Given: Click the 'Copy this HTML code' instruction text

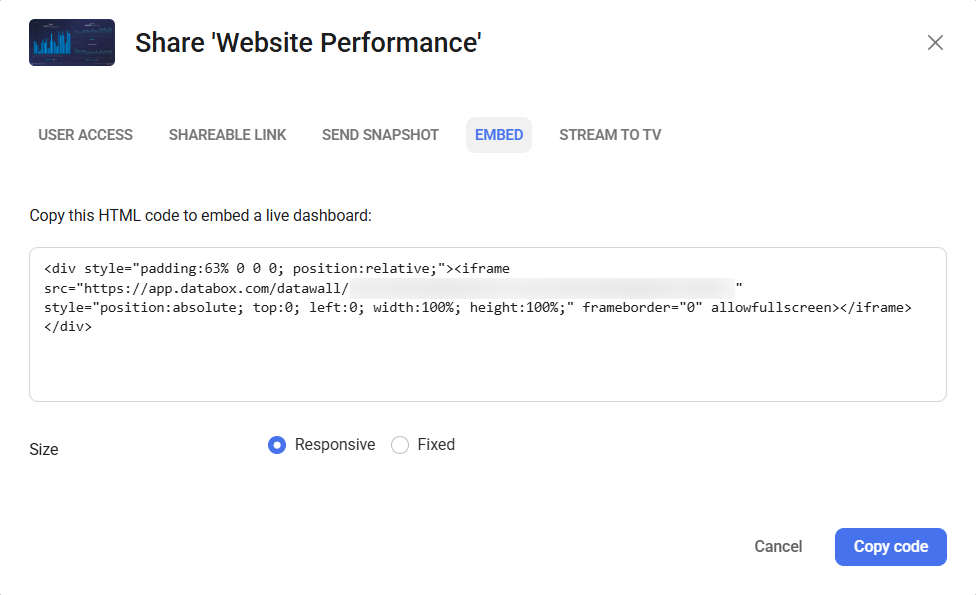Looking at the screenshot, I should [200, 215].
